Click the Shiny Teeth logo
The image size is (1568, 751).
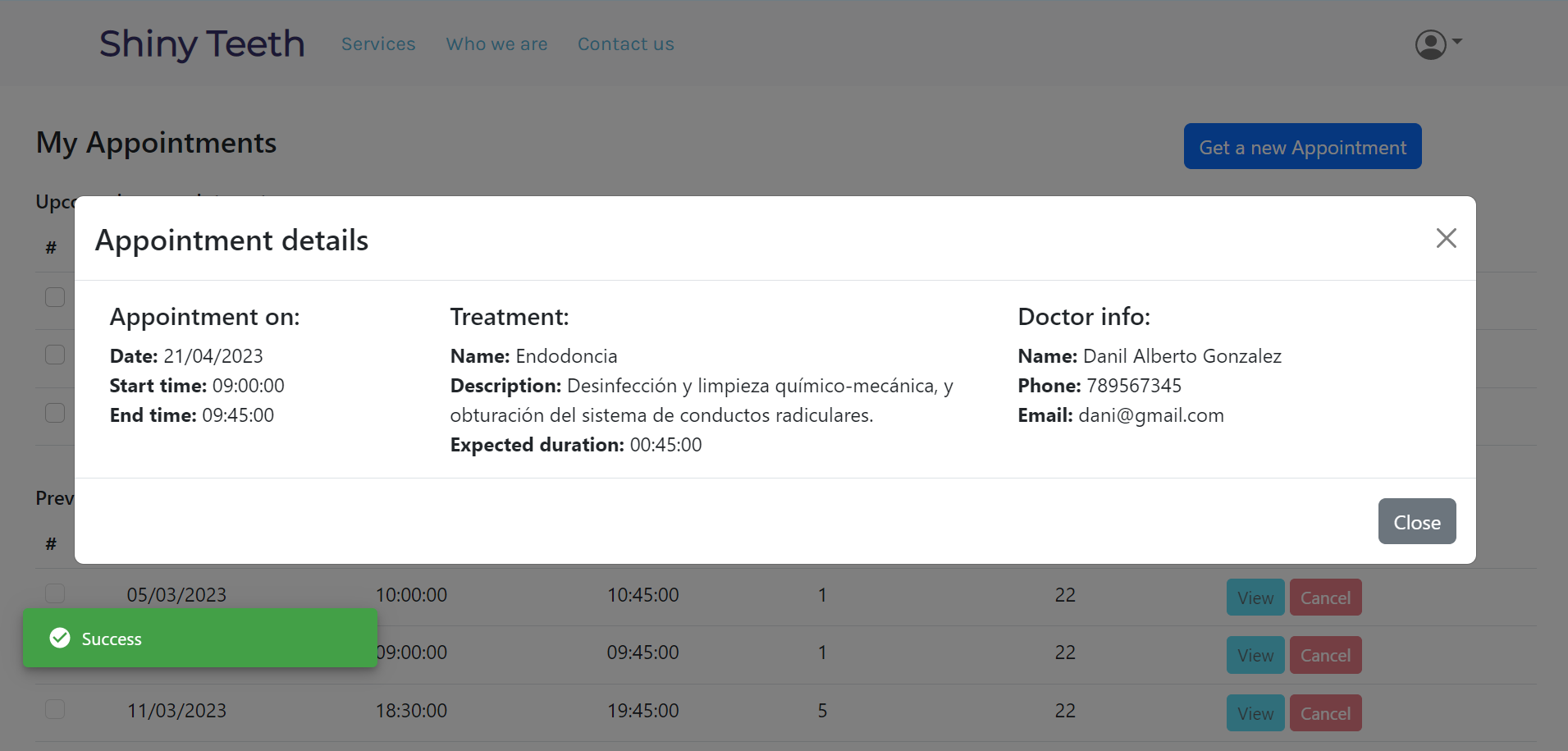(x=202, y=44)
